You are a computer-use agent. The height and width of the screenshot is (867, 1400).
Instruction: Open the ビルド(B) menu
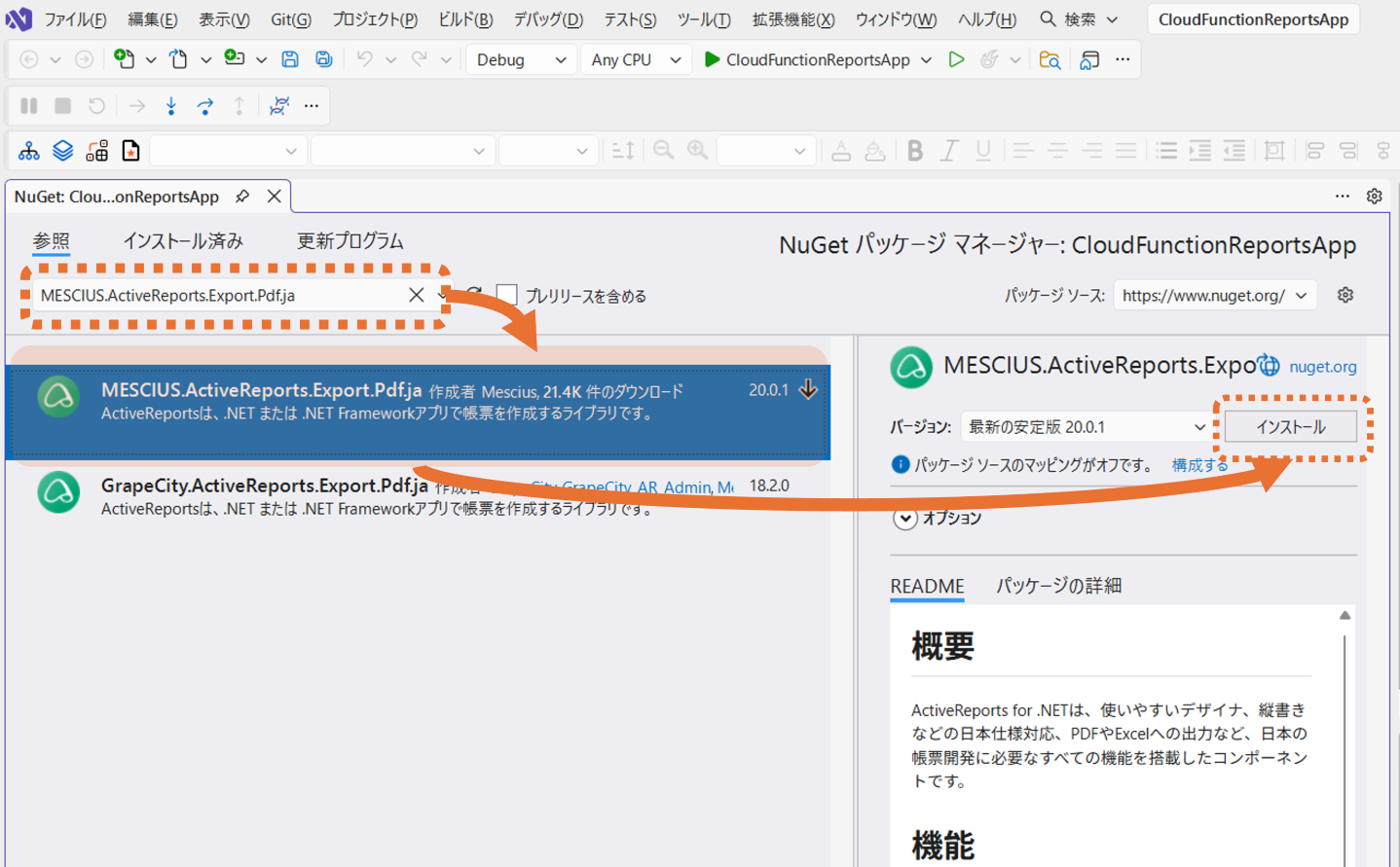(x=465, y=19)
